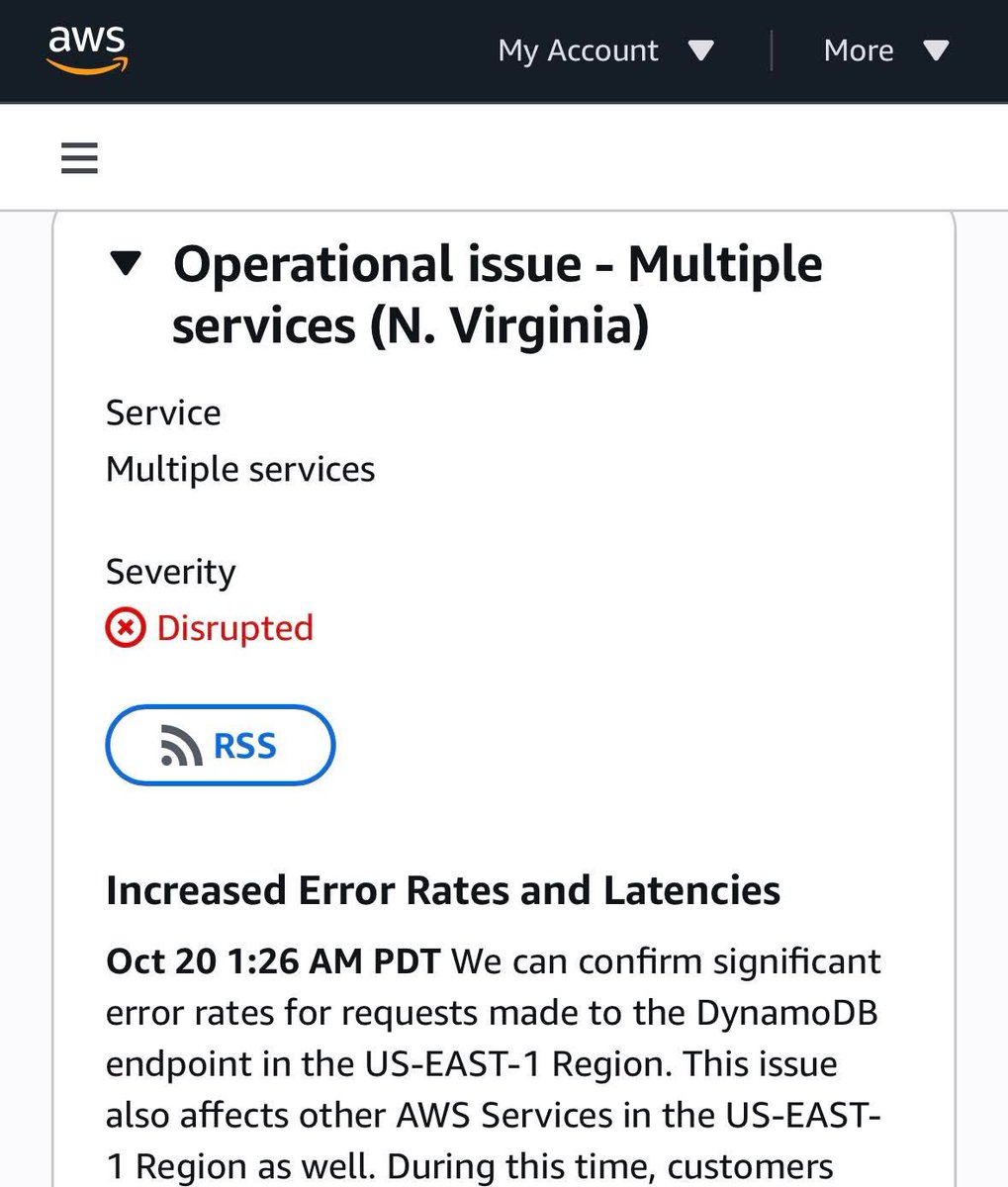Image resolution: width=1008 pixels, height=1187 pixels.
Task: Select the Operational issue Multiple services heading
Action: coord(498,295)
